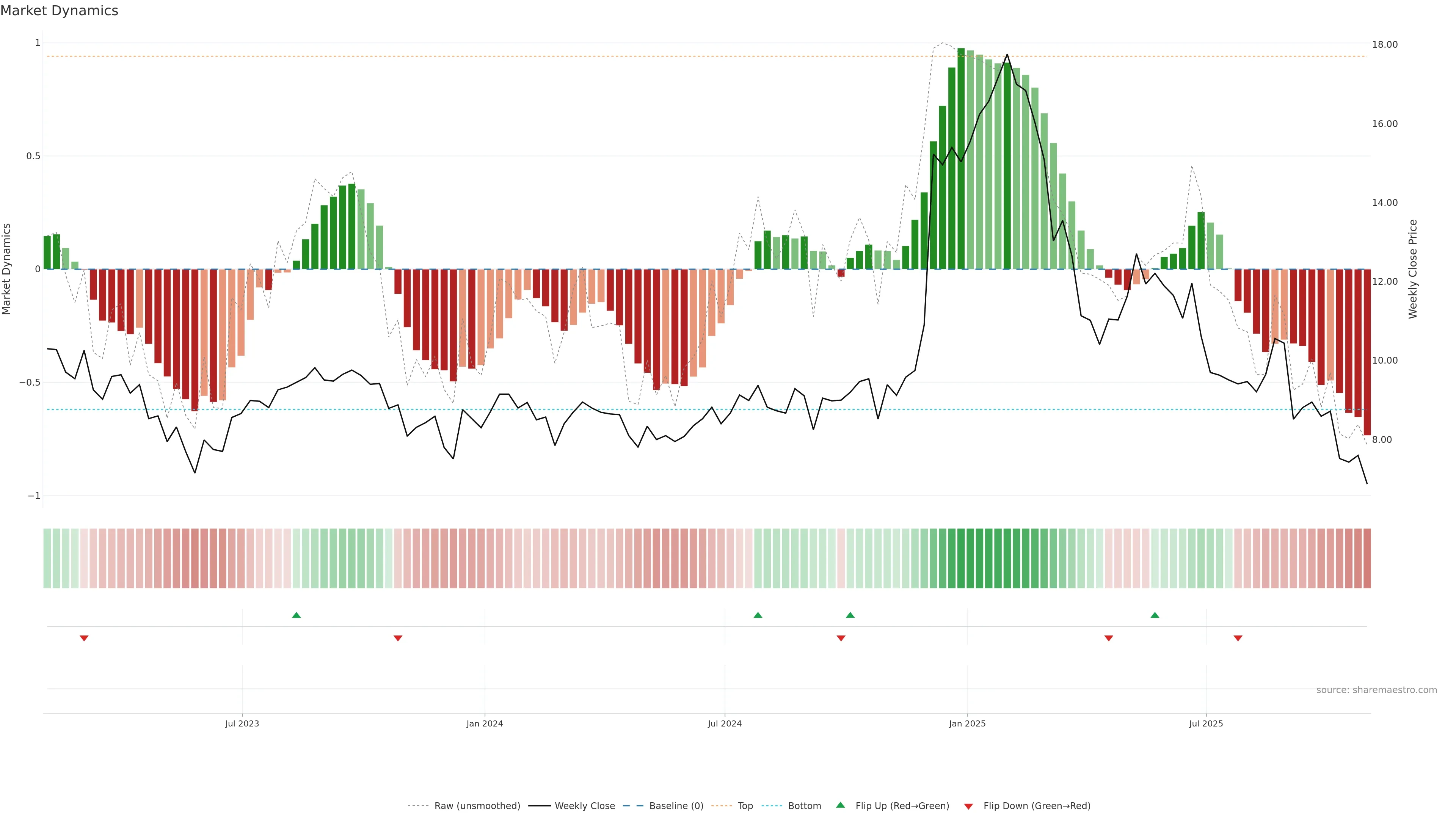
Task: Click the red flip-down marker between Jul 2023 and Jan 2024
Action: 398,638
